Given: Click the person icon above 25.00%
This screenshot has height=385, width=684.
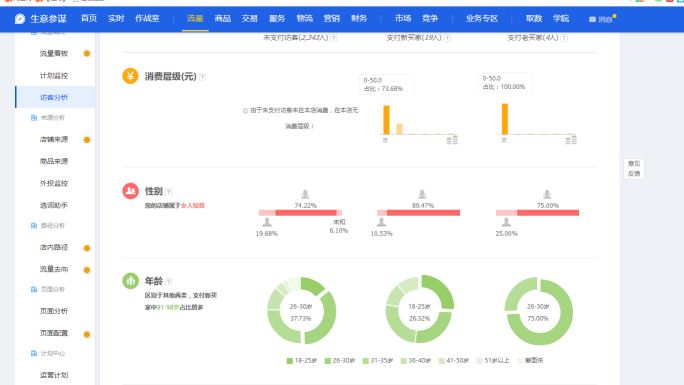Looking at the screenshot, I should point(506,223).
